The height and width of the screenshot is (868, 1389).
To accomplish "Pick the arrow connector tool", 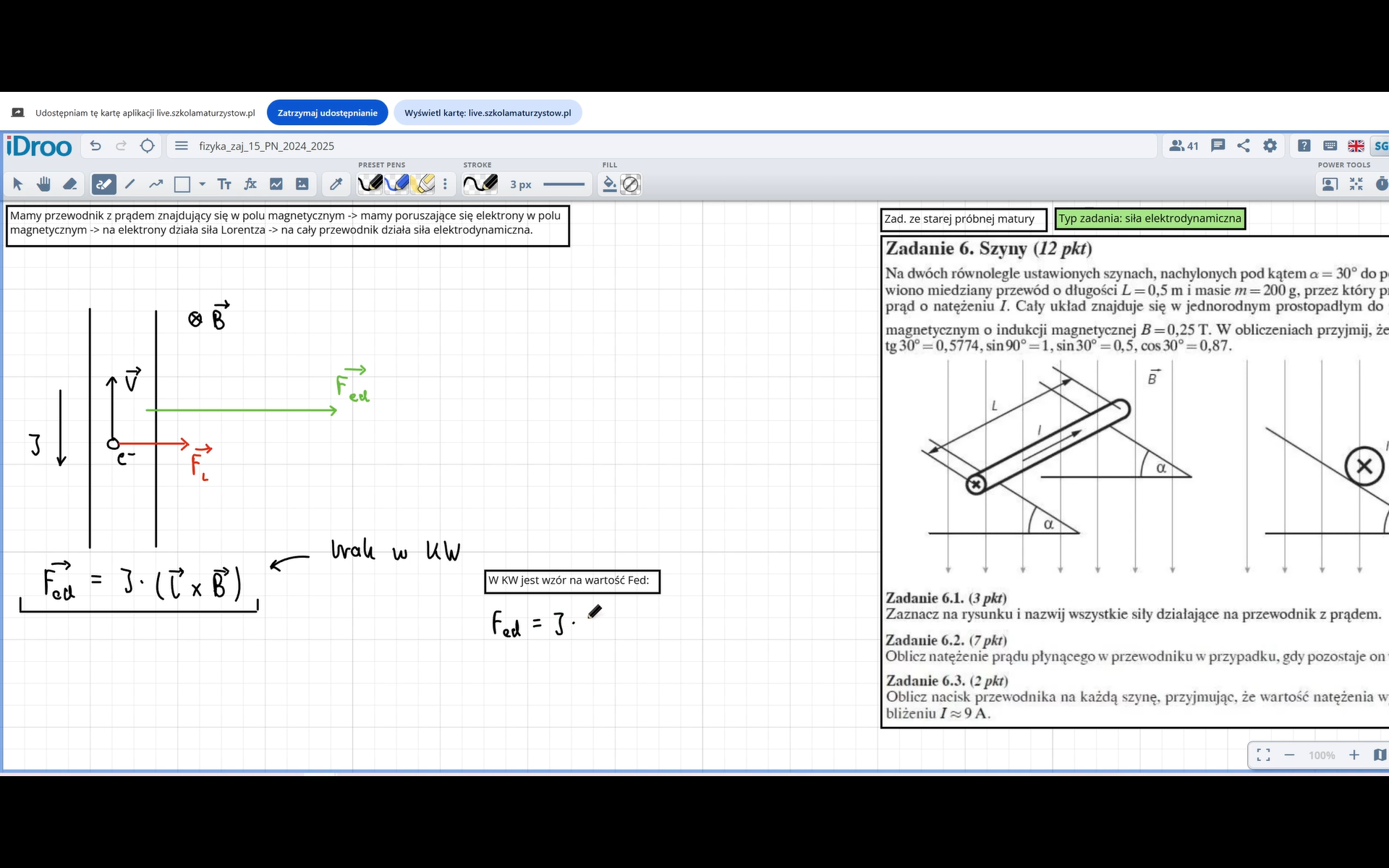I will pos(156,184).
